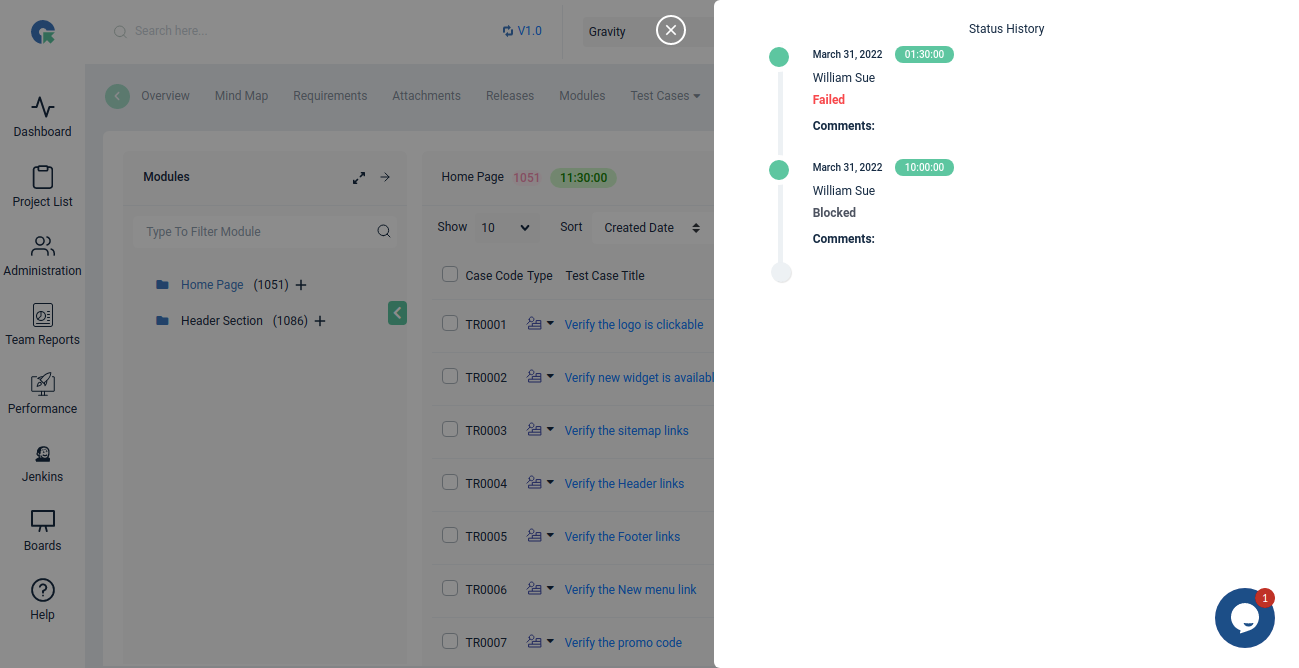Click the Header Section folder icon
The image size is (1299, 668).
point(162,321)
